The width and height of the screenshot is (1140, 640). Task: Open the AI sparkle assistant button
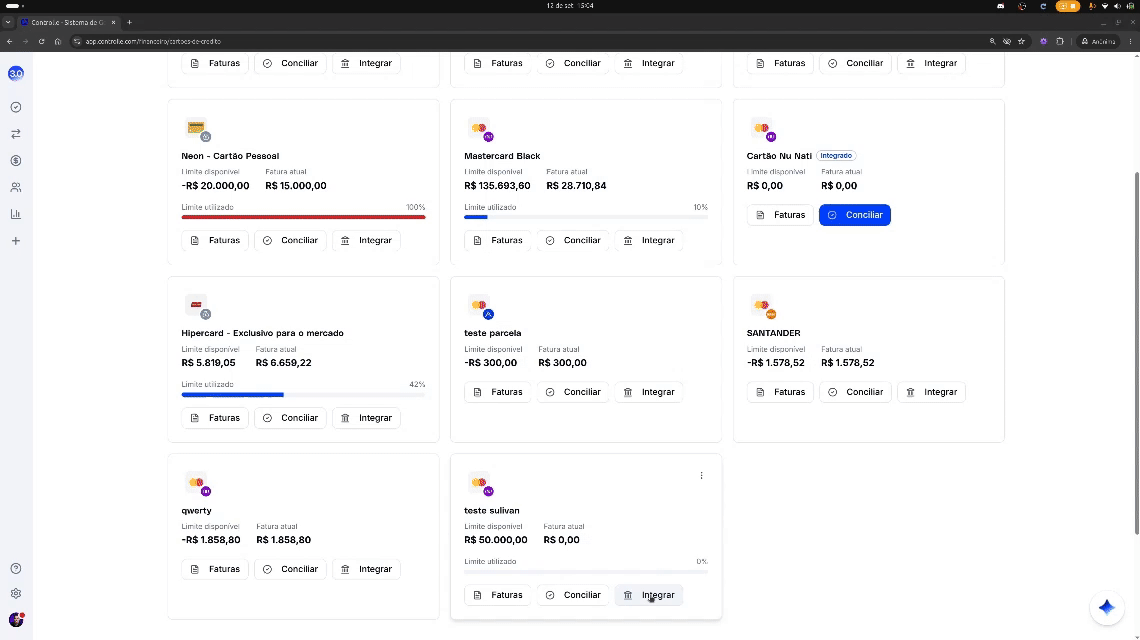click(1107, 607)
